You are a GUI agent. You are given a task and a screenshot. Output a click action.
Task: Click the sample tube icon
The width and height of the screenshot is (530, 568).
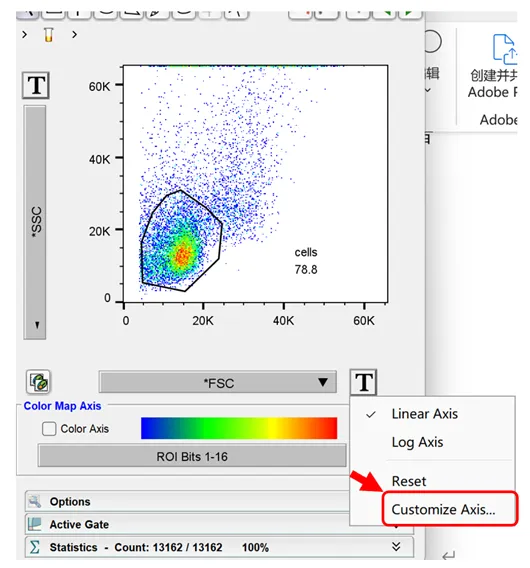pyautogui.click(x=49, y=35)
